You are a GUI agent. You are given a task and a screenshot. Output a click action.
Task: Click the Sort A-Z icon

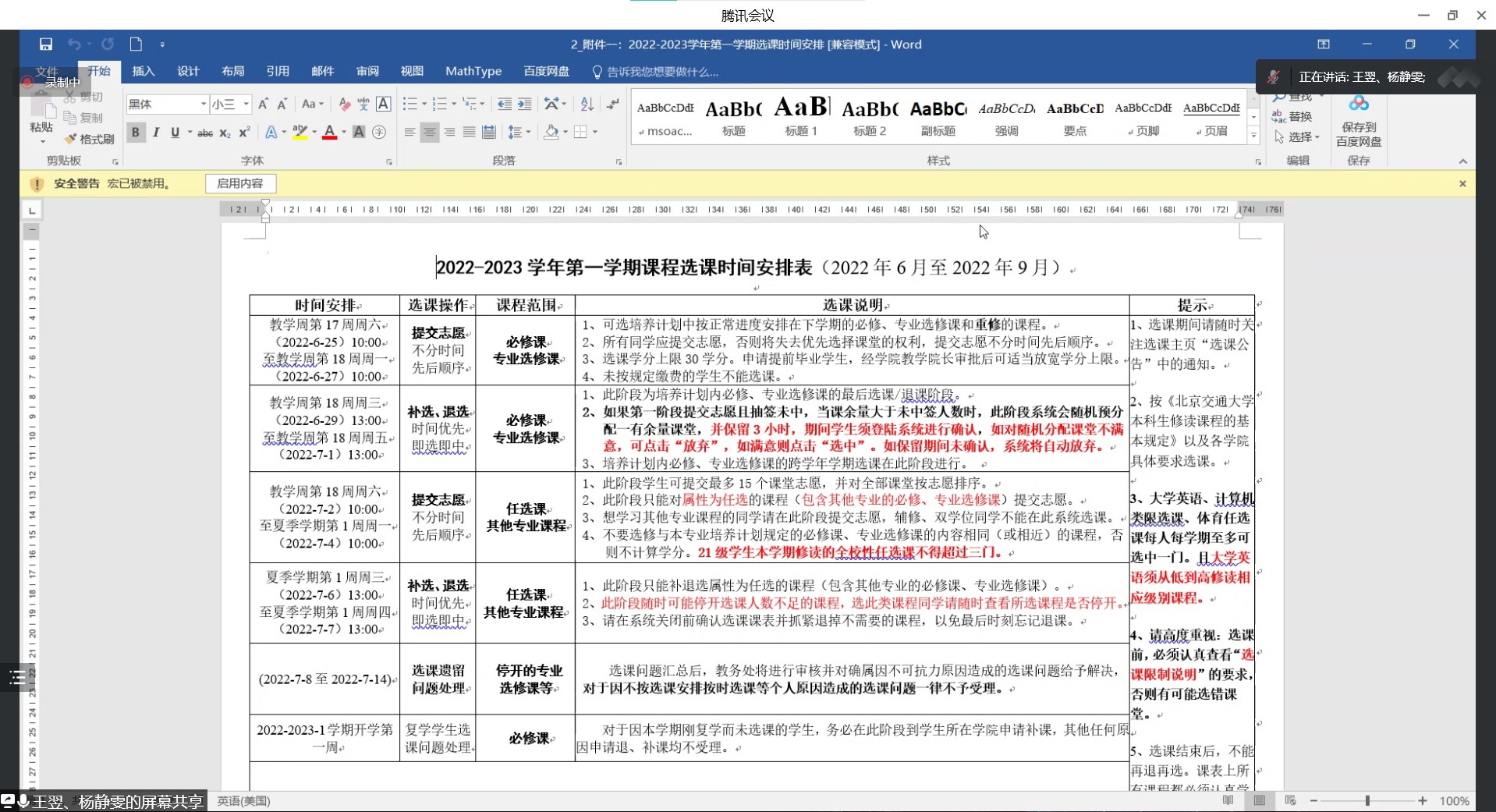(587, 104)
